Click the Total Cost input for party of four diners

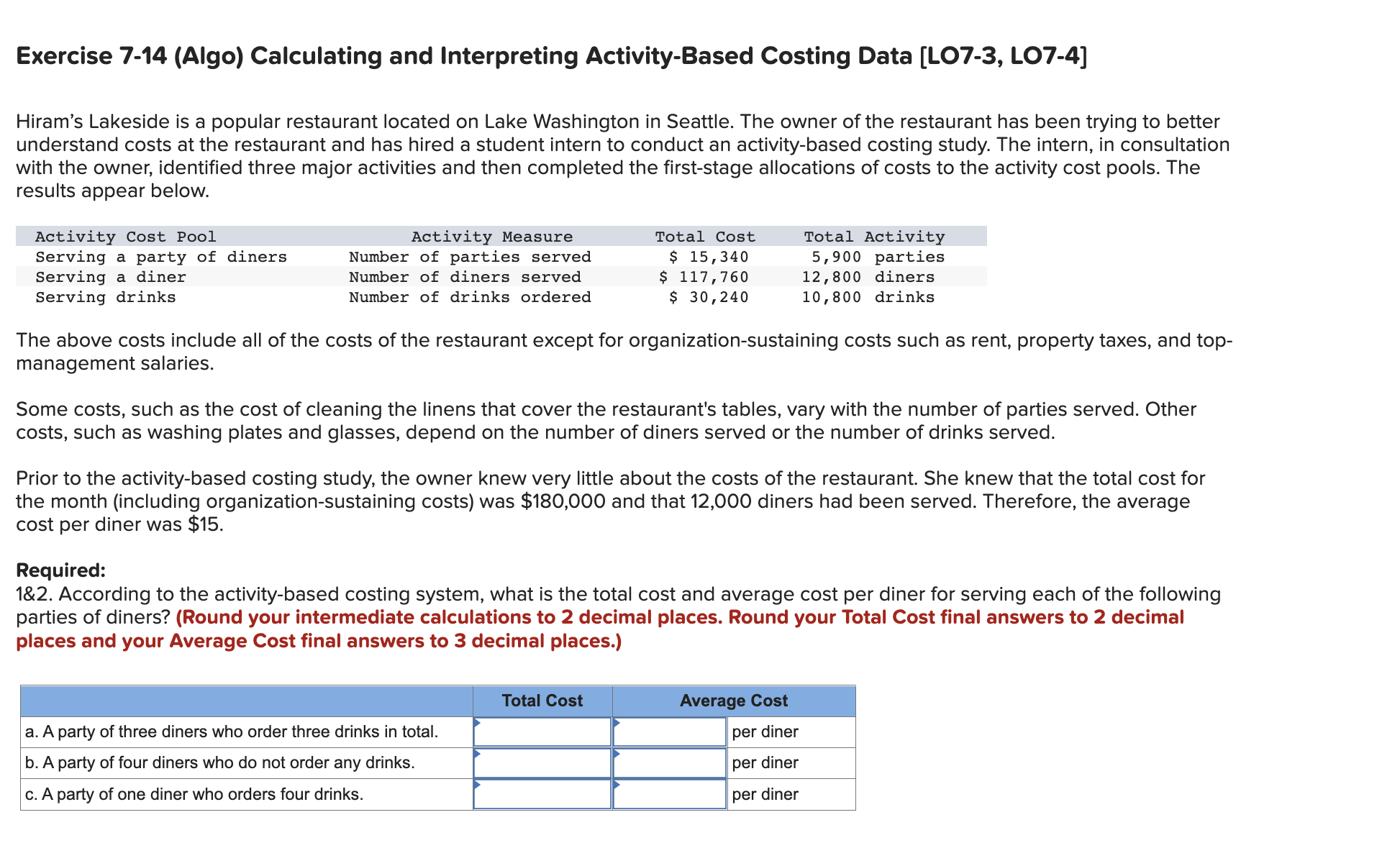(x=542, y=762)
